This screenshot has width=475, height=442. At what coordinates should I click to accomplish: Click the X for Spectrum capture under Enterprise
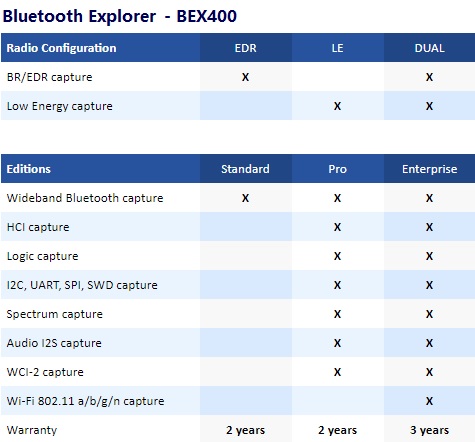429,314
